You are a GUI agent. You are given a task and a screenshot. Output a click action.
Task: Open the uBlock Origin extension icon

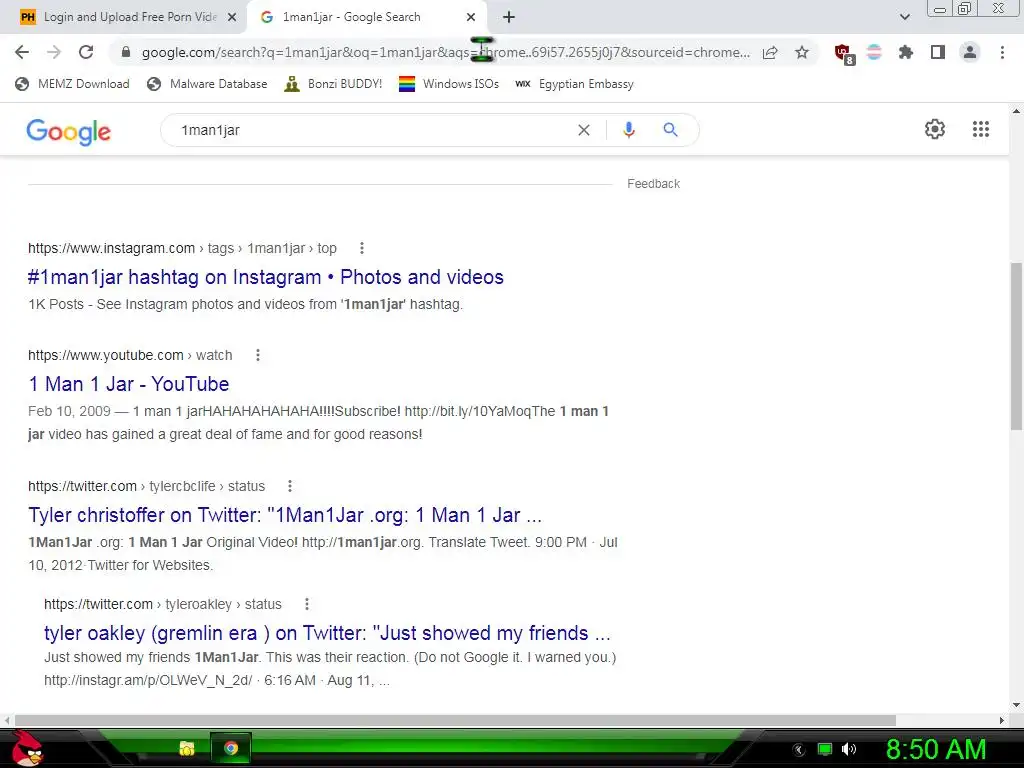(x=844, y=54)
